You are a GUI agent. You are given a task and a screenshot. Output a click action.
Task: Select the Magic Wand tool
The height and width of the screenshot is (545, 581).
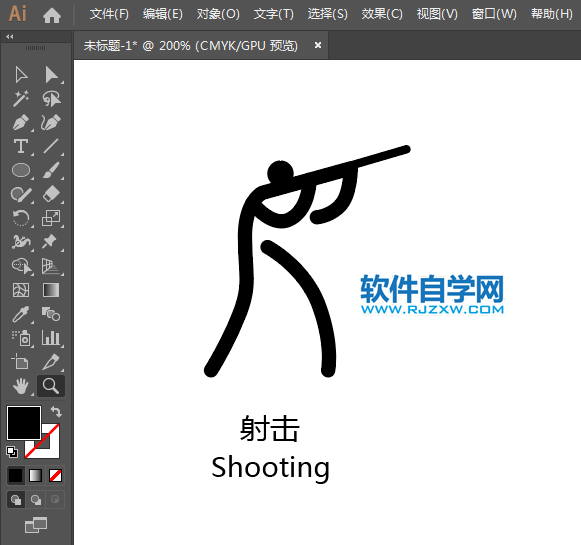pyautogui.click(x=21, y=99)
